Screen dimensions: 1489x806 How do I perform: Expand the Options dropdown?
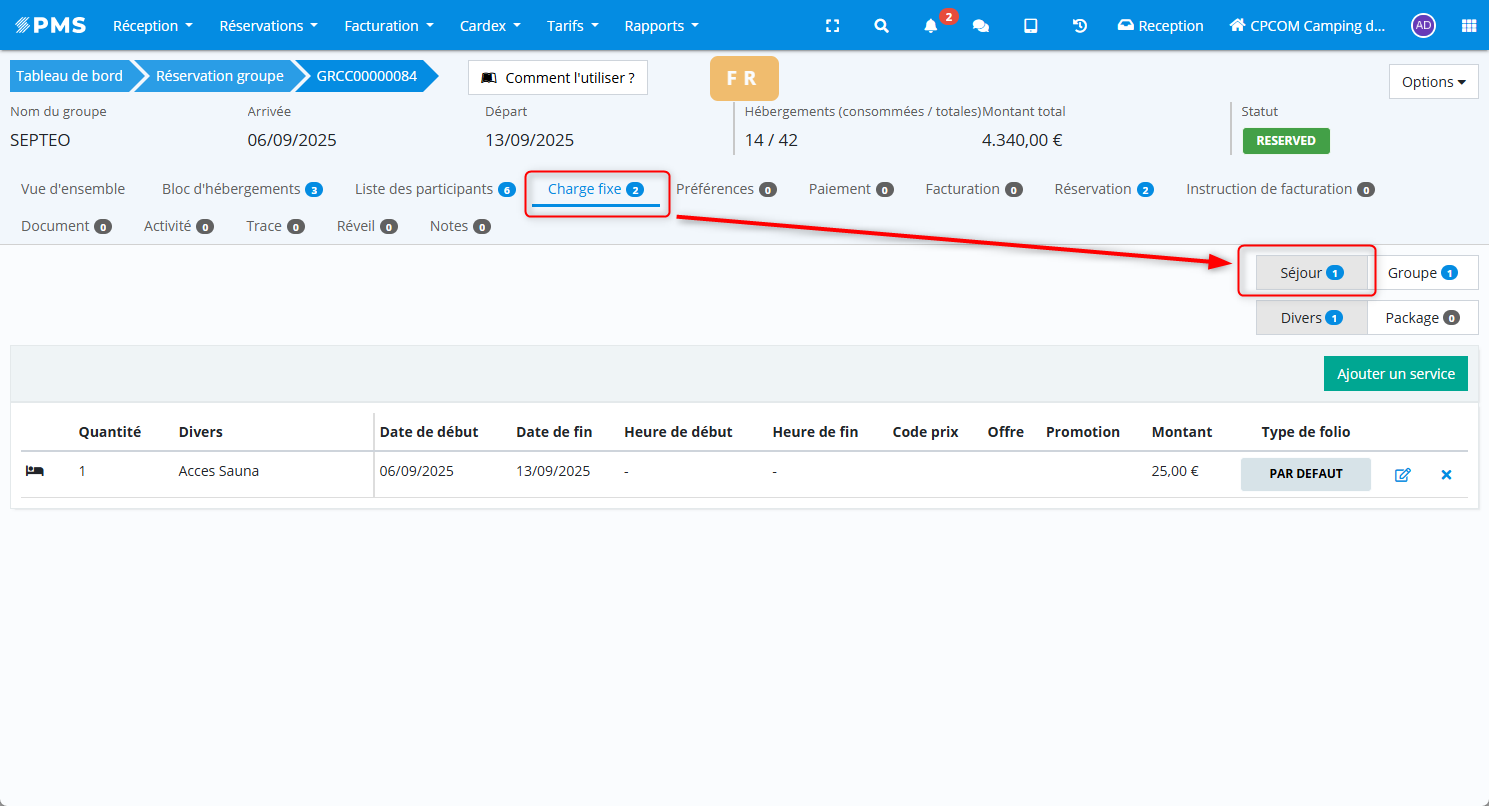1433,82
